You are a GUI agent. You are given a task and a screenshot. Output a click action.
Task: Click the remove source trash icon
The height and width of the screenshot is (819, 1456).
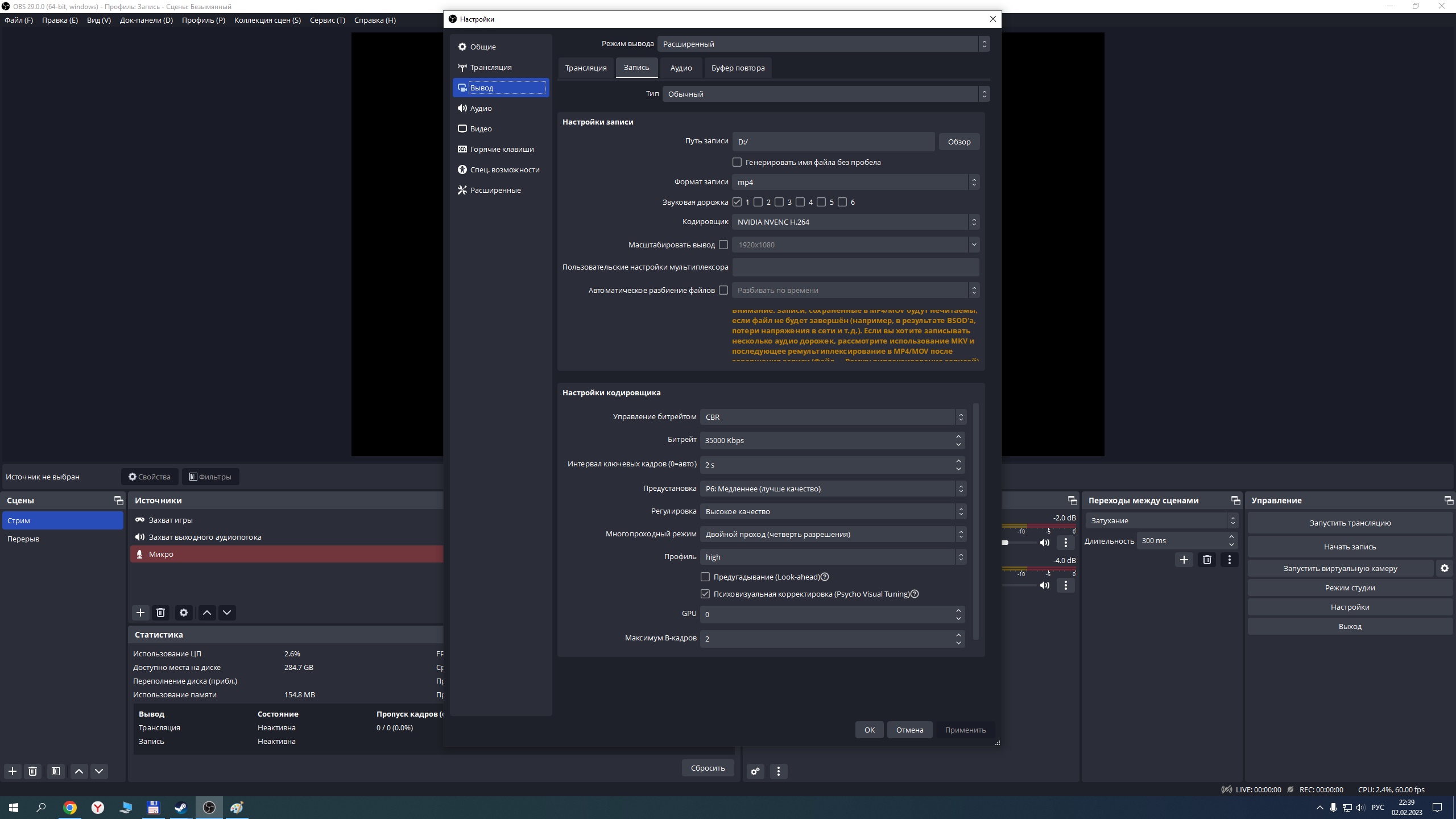tap(160, 613)
